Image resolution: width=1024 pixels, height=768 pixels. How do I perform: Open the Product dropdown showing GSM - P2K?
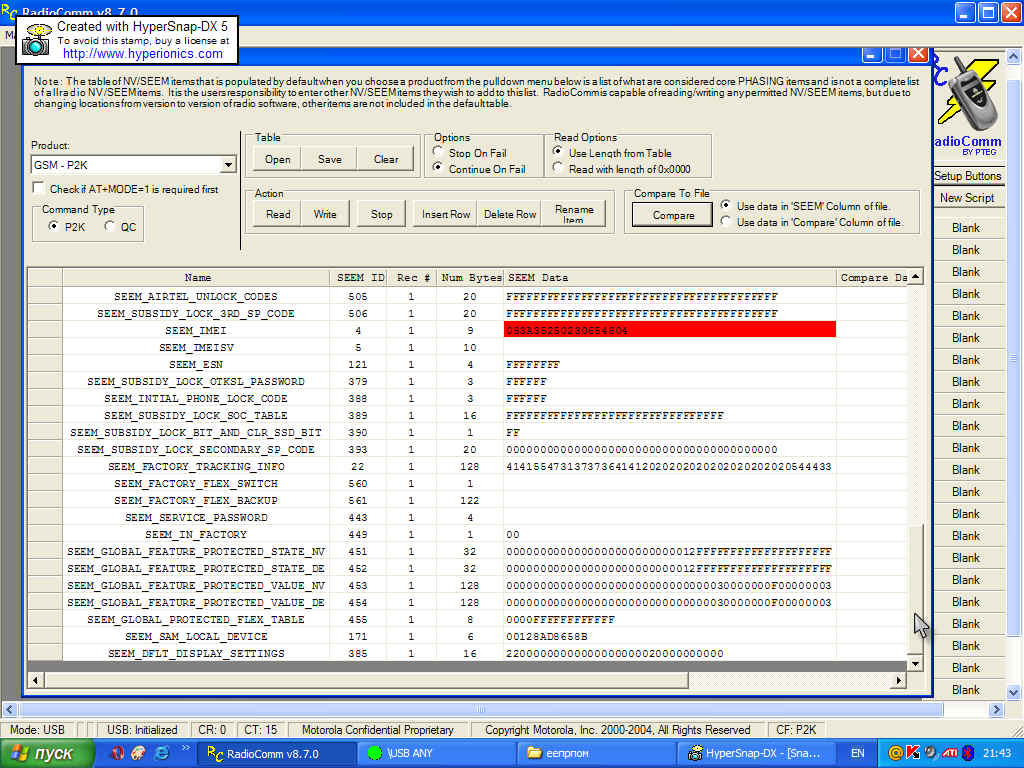tap(133, 165)
